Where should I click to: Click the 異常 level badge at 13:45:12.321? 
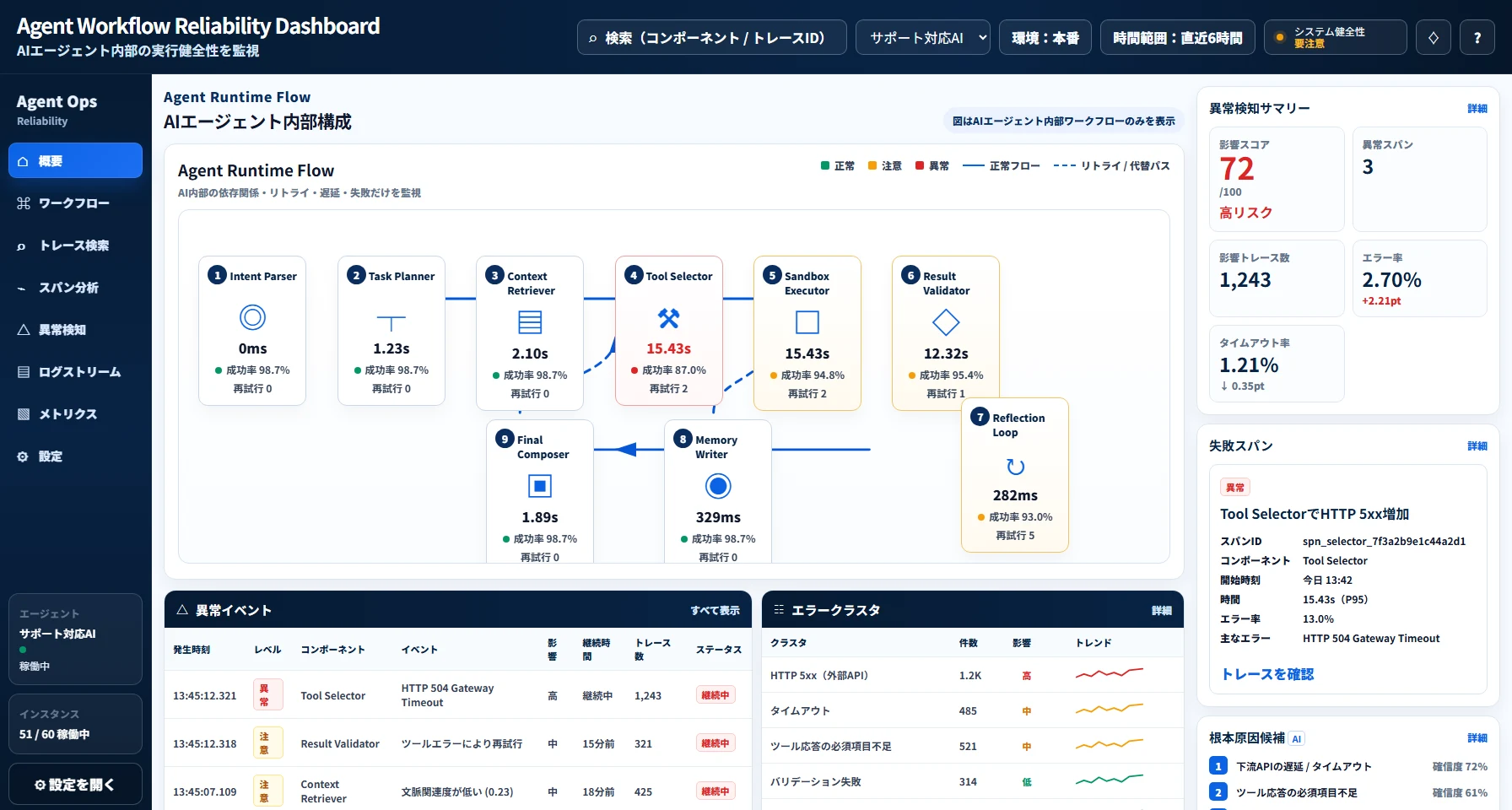(267, 694)
